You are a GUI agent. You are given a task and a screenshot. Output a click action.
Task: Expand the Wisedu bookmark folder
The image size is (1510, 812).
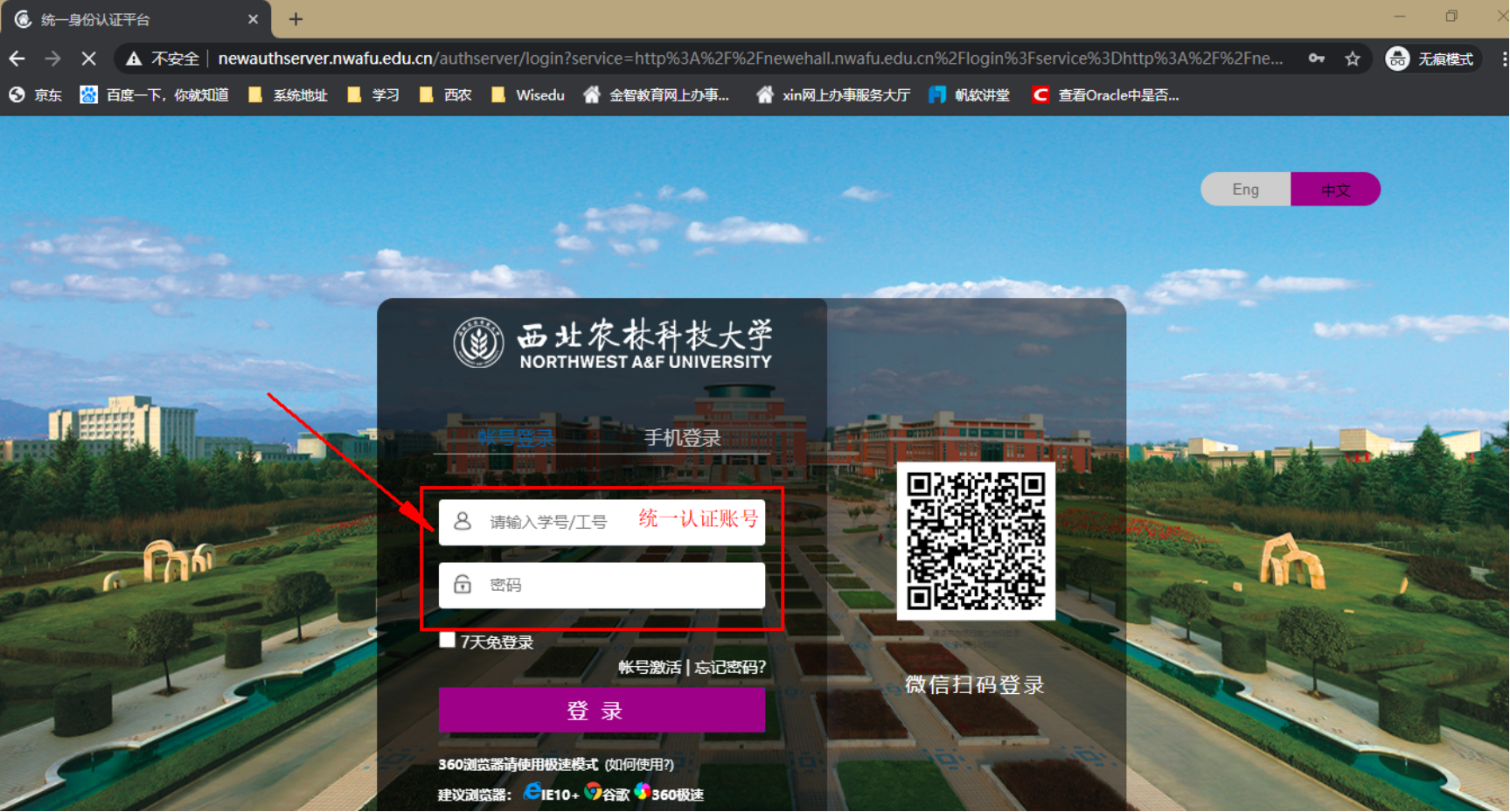[x=528, y=94]
